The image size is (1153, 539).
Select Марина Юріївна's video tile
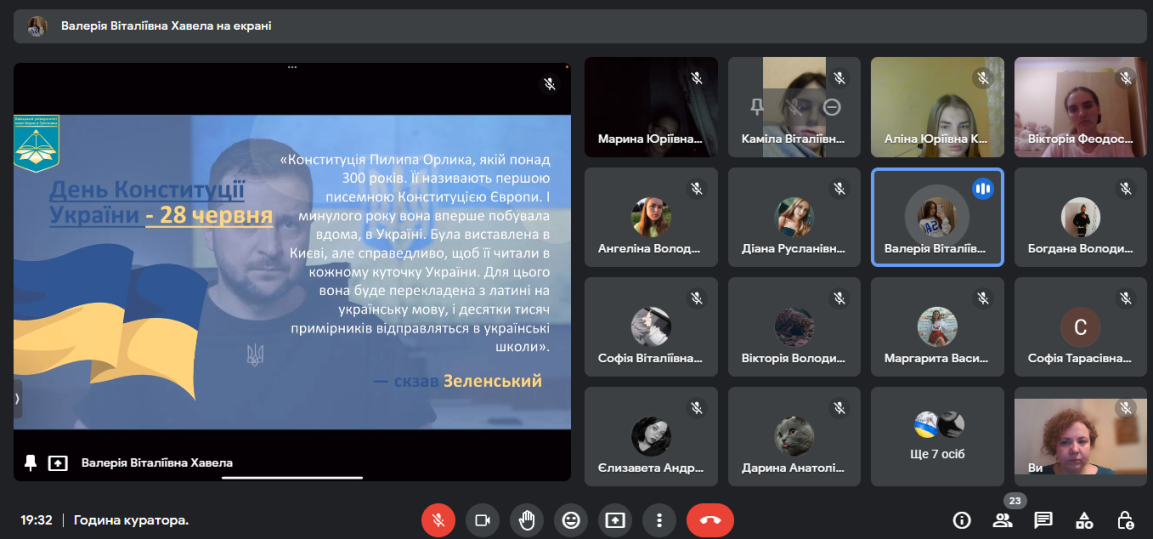click(651, 107)
